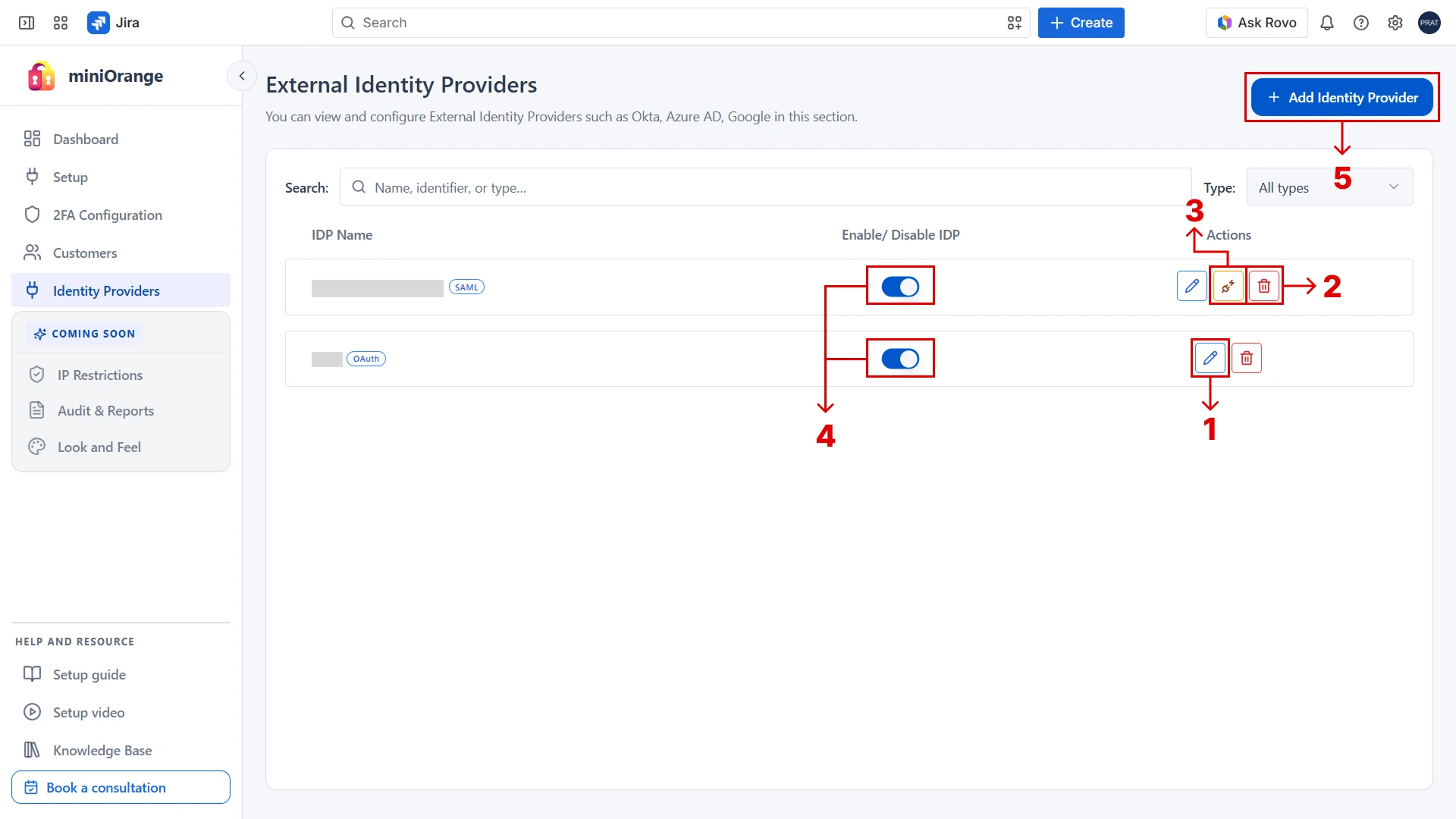Toggle the Jira sidebar panel icon
The width and height of the screenshot is (1456, 819).
coord(27,23)
